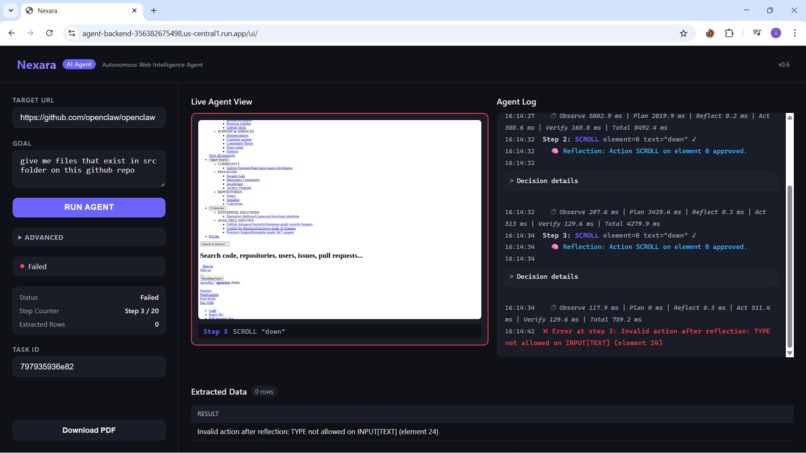Open a new browser tab

click(x=153, y=10)
